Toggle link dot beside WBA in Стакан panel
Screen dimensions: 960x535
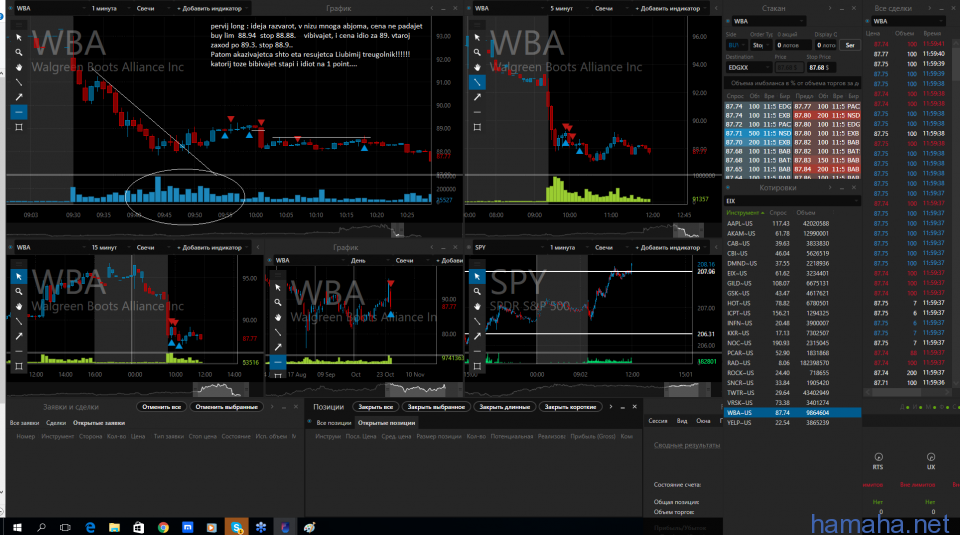729,21
